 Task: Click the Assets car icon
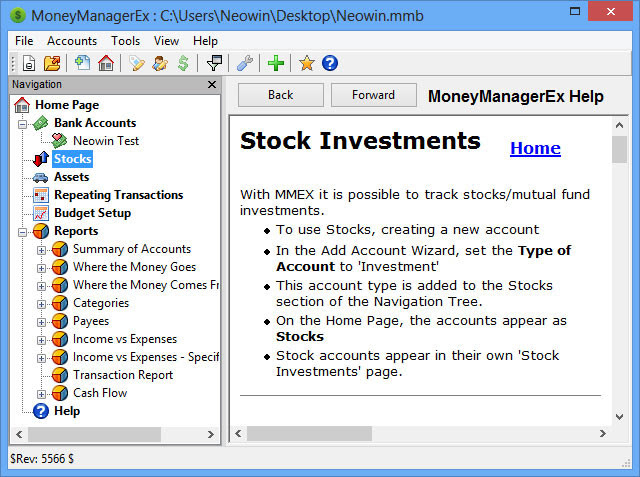click(x=41, y=177)
